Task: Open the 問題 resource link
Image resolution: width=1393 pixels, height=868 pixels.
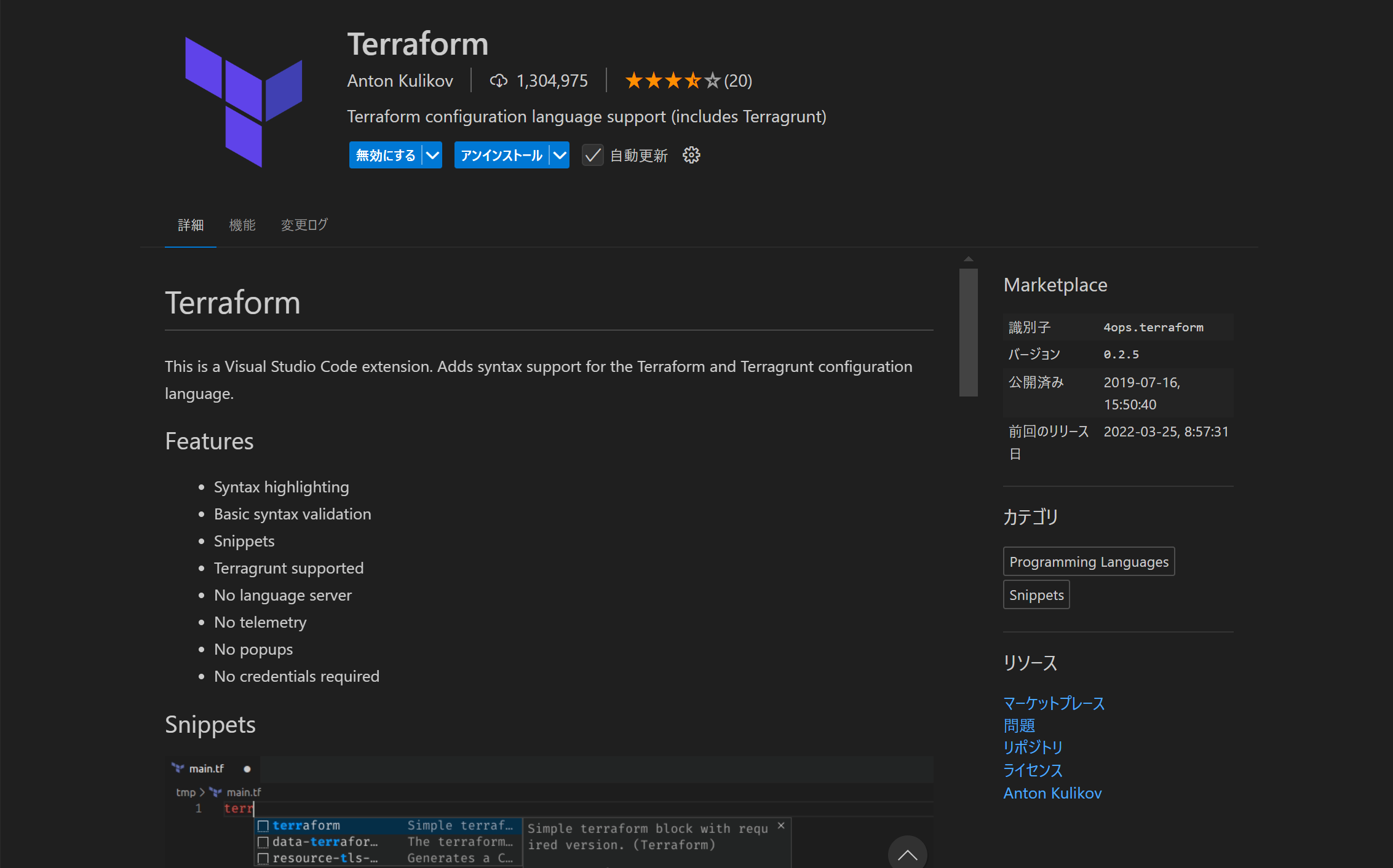Action: point(1019,726)
